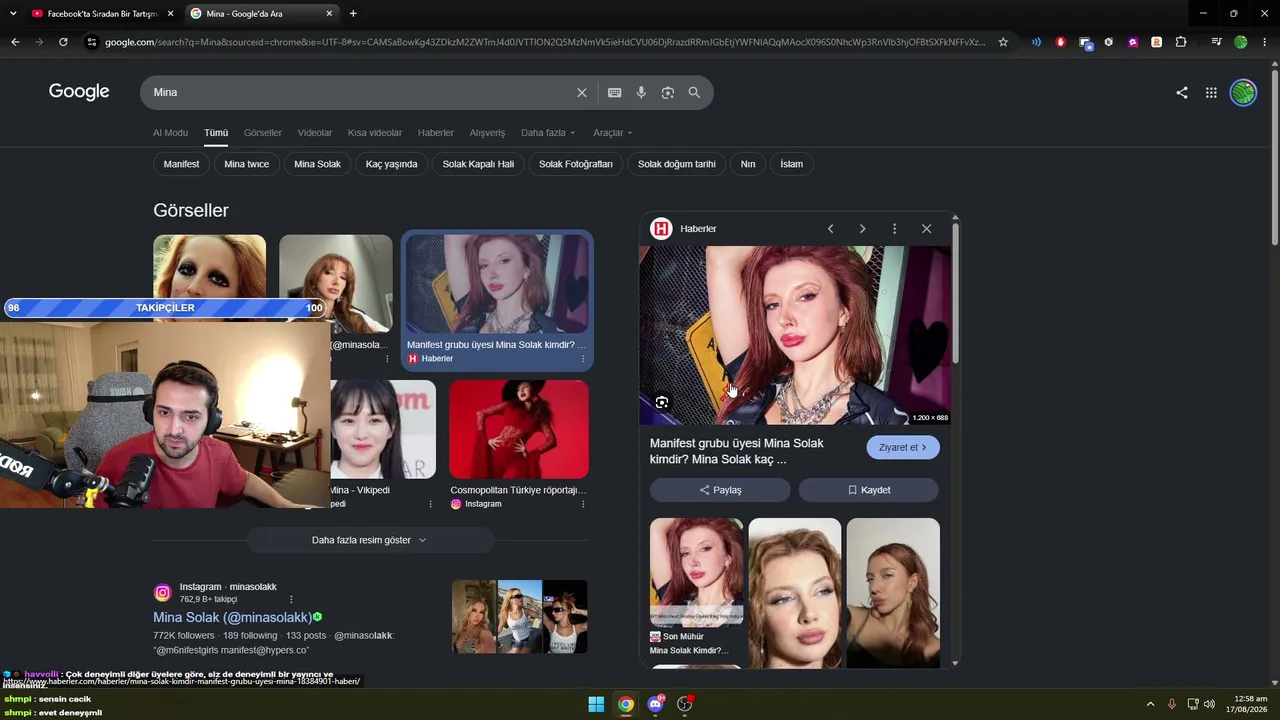Screen dimensions: 1280x720
Task: Expand Daha fazla resim göster
Action: click(369, 540)
